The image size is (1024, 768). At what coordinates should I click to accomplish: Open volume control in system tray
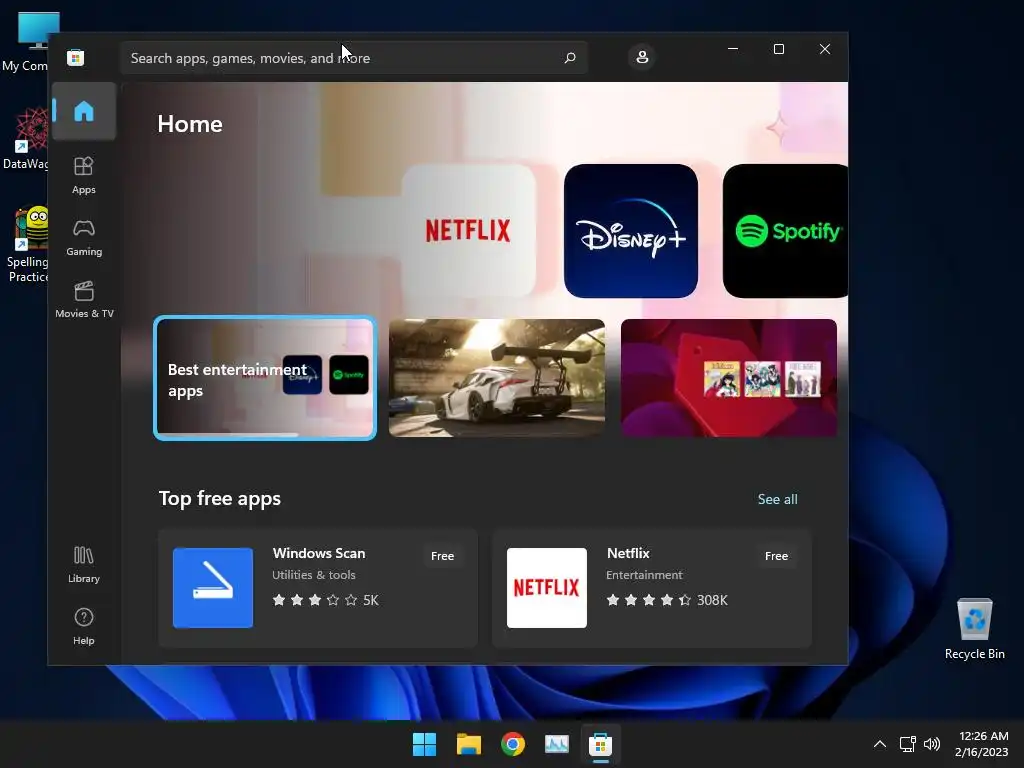[932, 744]
